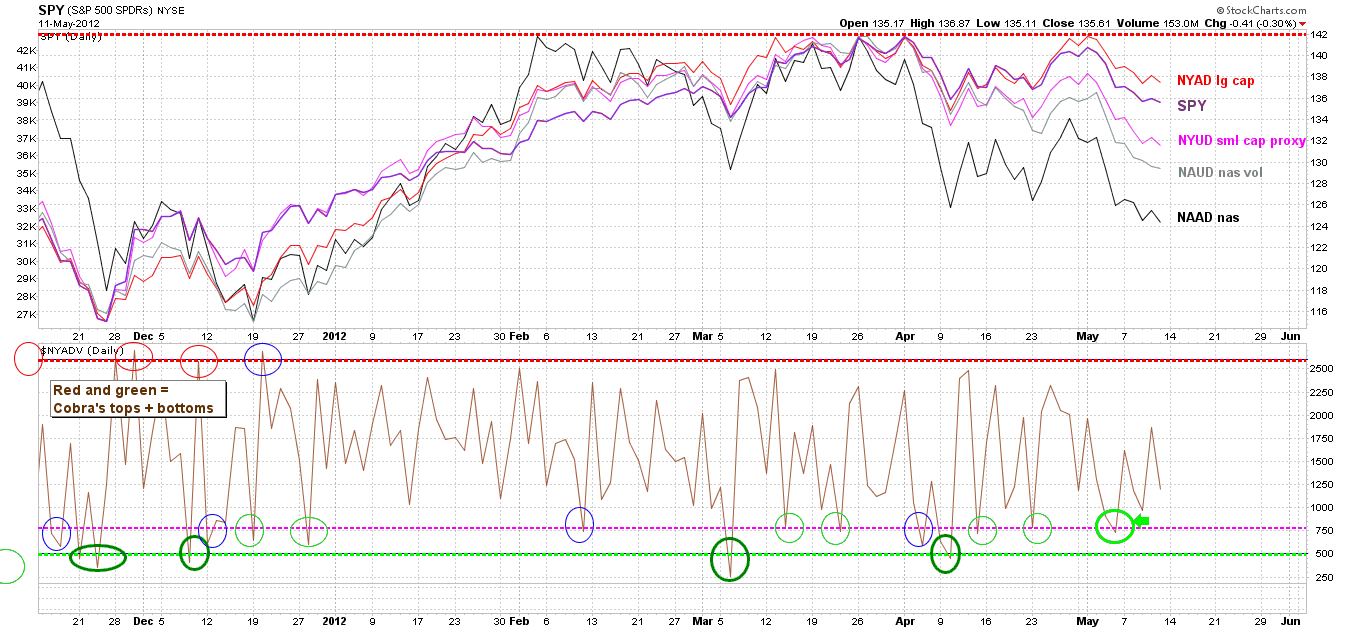Click the 126 price-axis label

[1318, 205]
